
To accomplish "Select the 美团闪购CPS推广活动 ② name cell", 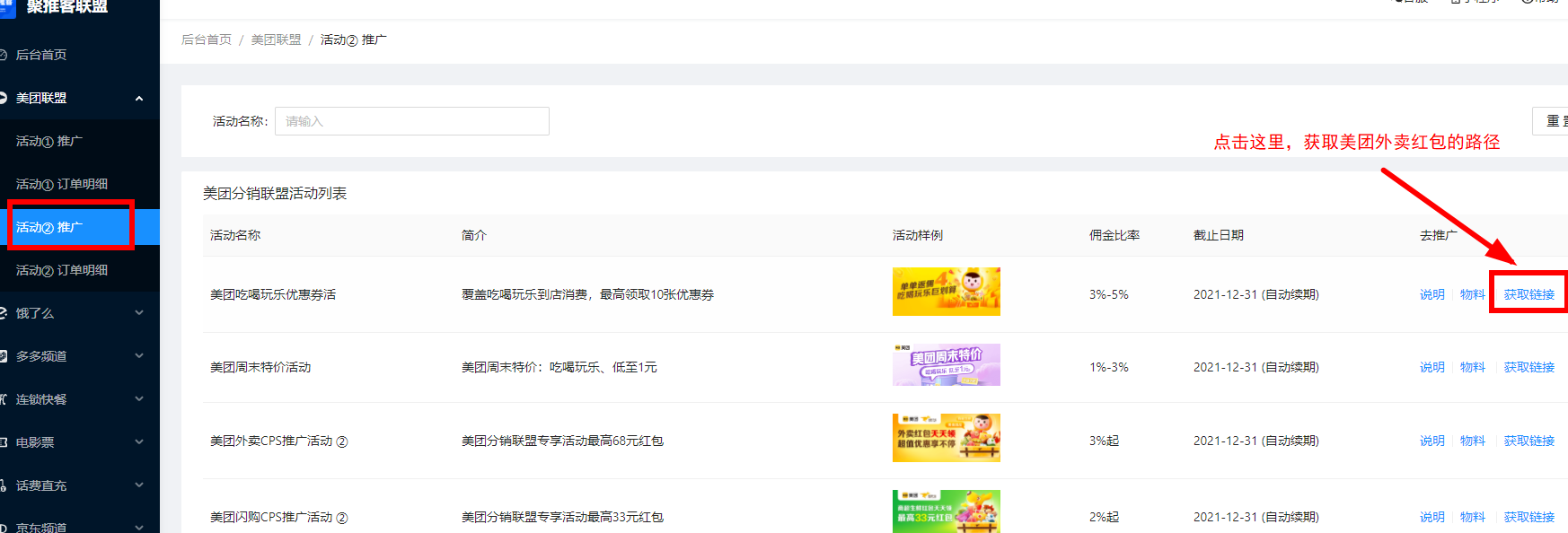I will click(x=279, y=517).
